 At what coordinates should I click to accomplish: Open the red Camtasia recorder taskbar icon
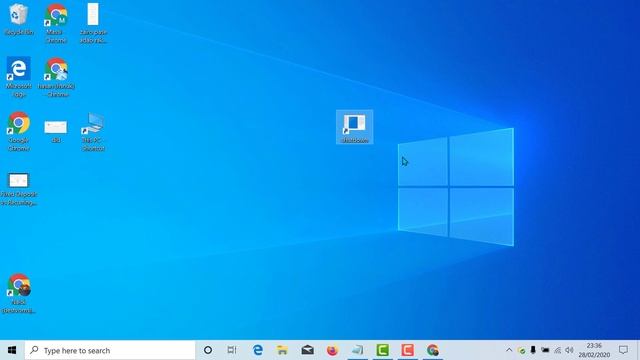click(x=407, y=350)
